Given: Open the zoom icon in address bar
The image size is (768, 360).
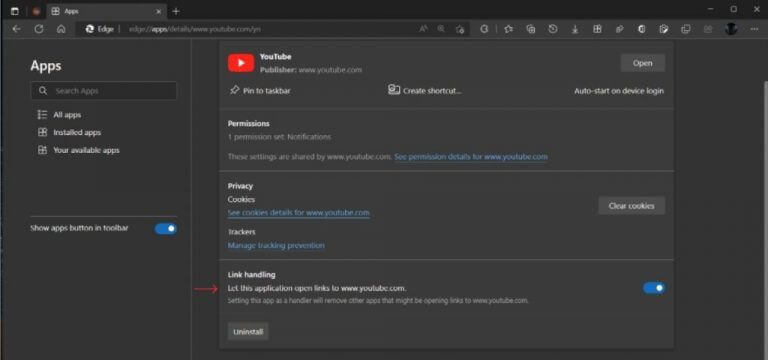Looking at the screenshot, I should pos(441,29).
